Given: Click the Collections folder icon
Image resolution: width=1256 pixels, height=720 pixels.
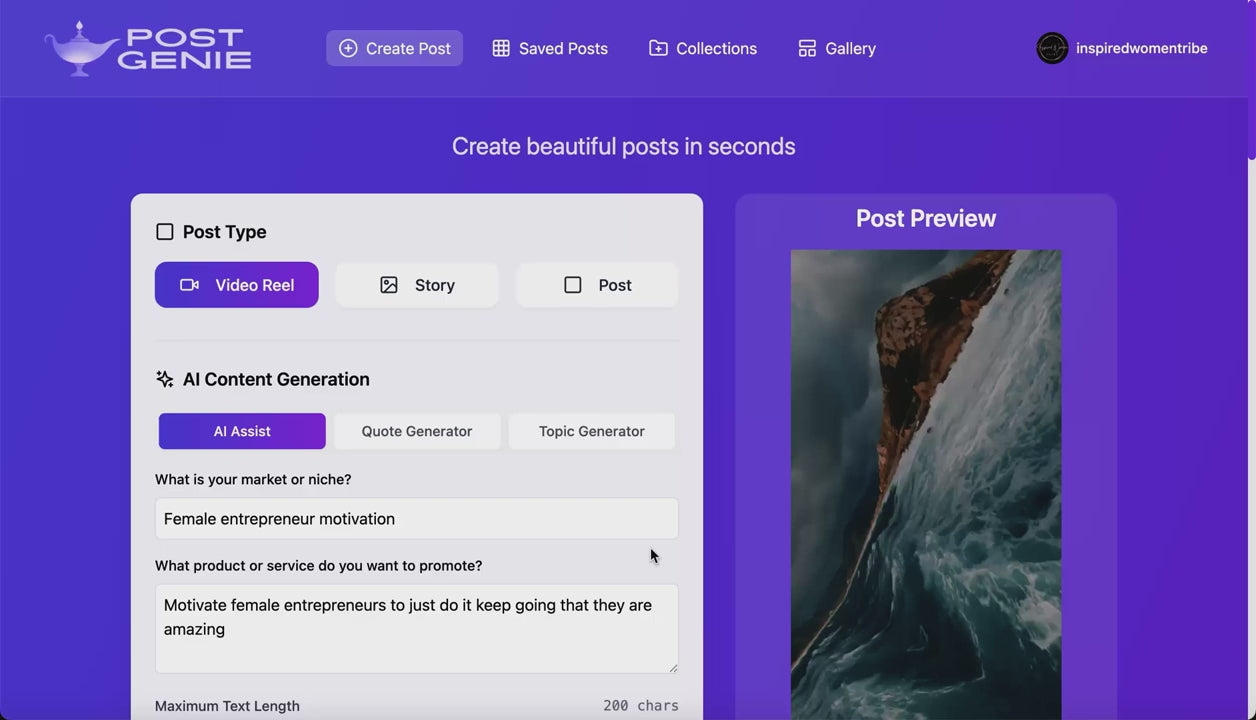Looking at the screenshot, I should (x=658, y=48).
